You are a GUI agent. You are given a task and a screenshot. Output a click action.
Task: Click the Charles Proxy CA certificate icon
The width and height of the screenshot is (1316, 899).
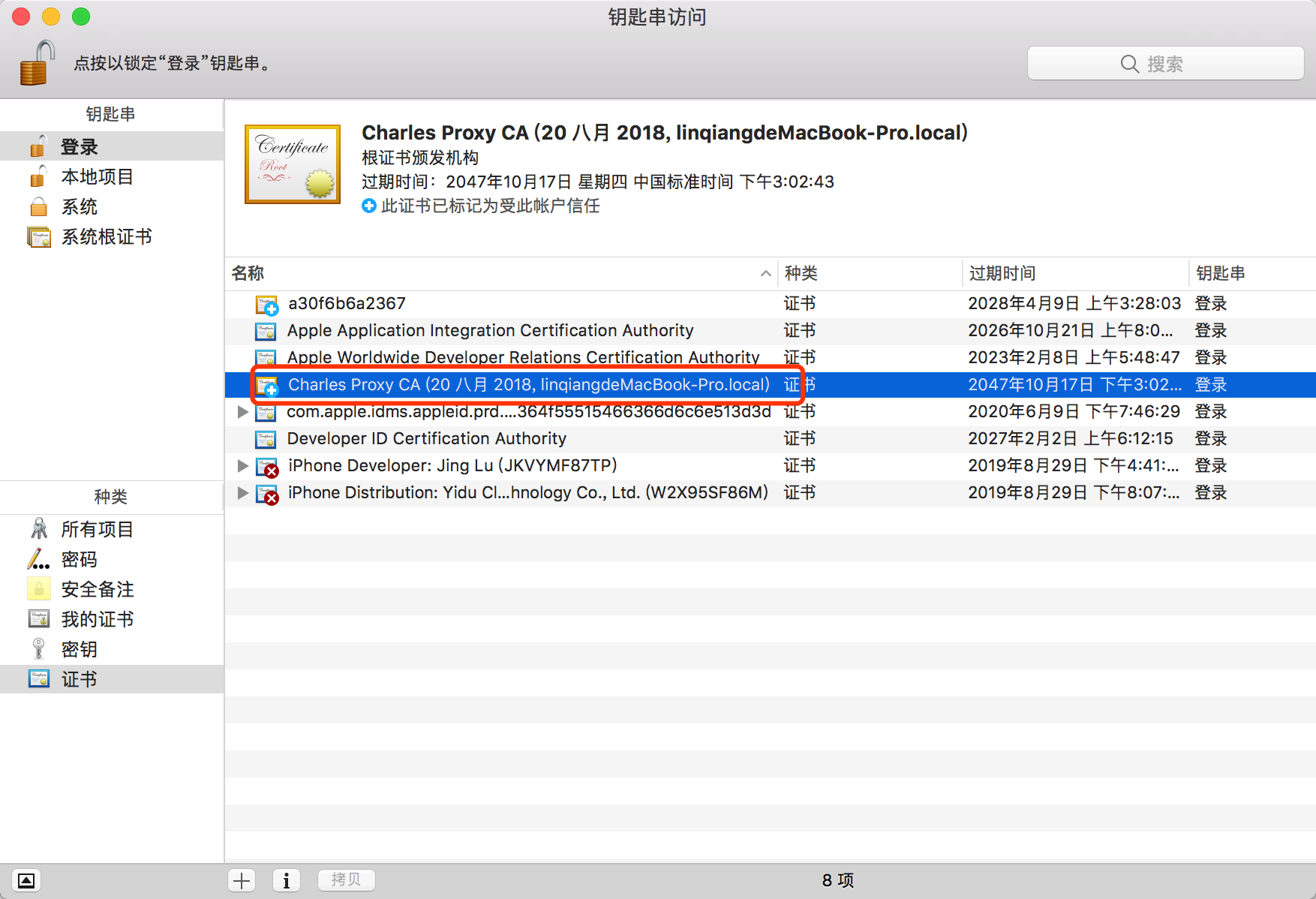coord(267,385)
